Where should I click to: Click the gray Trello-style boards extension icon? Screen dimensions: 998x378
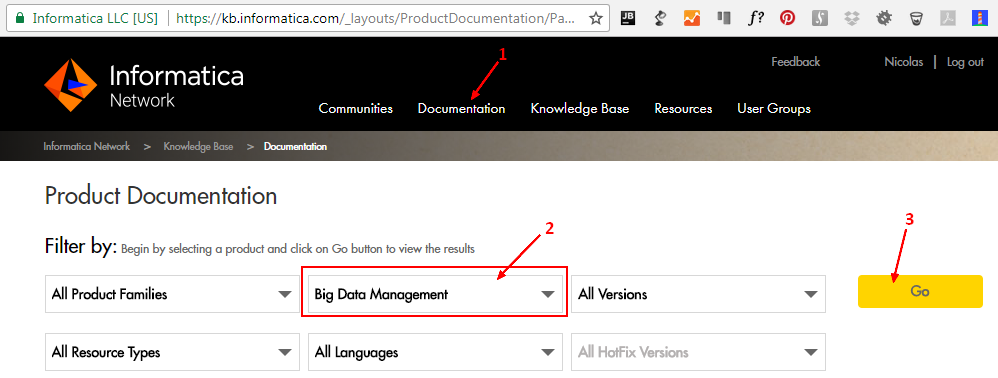click(724, 18)
